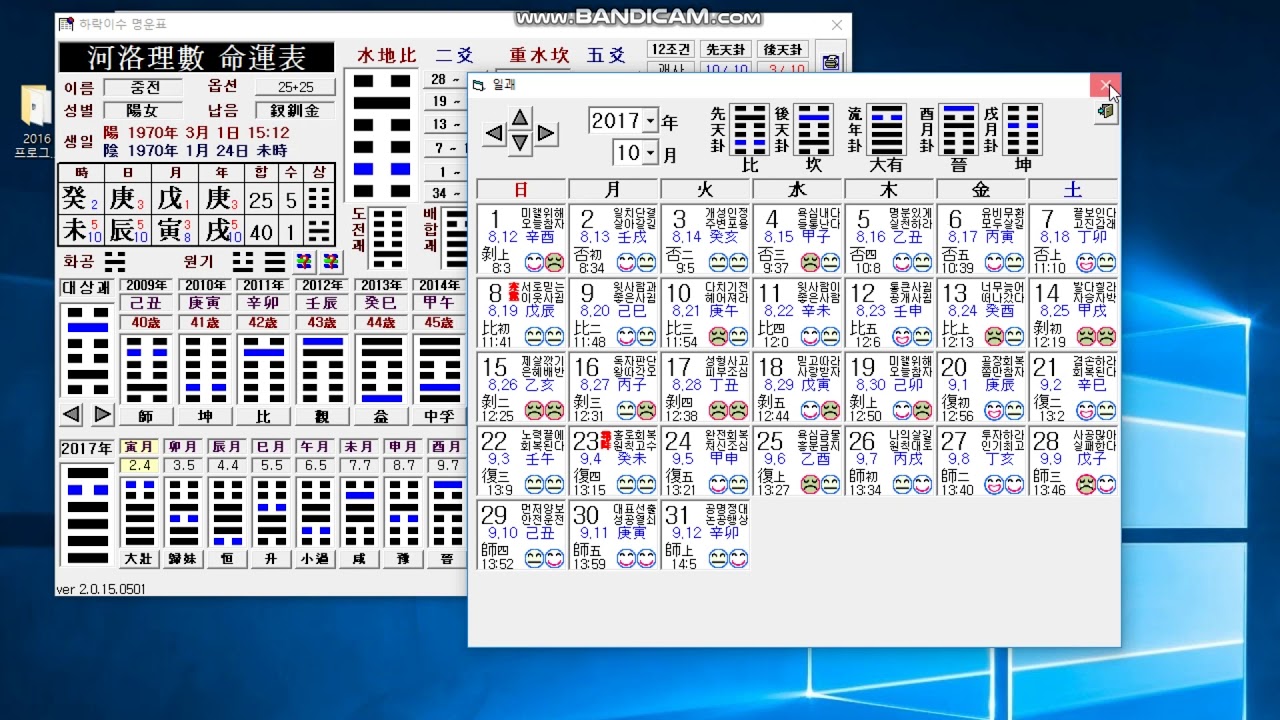
Task: Click the 先天卦 button in 명운표 window
Action: [726, 49]
